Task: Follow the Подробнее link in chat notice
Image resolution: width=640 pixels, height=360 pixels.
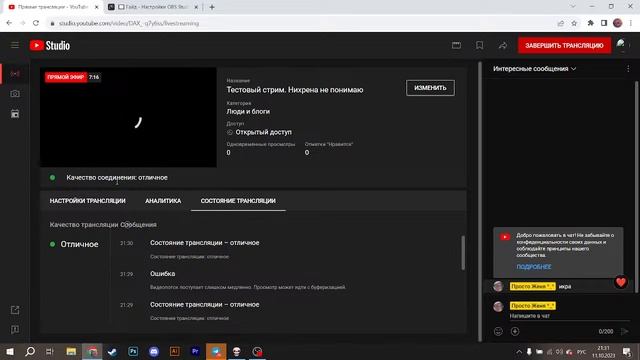Action: coord(534,267)
